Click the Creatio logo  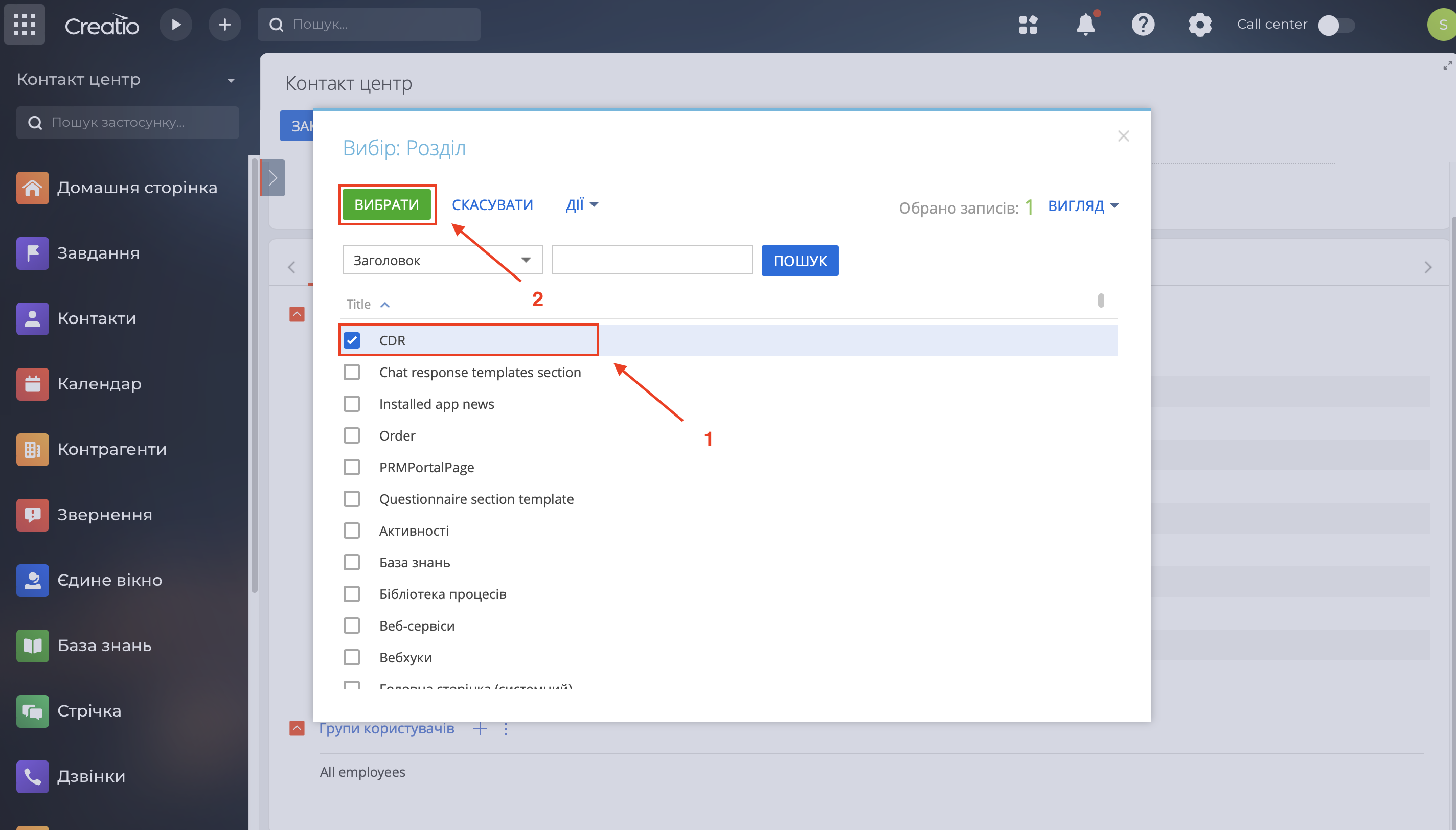[102, 25]
